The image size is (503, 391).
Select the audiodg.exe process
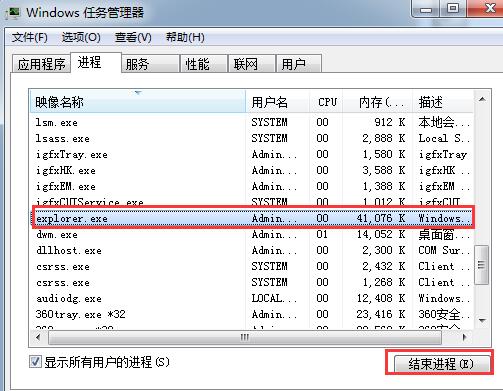pos(252,298)
